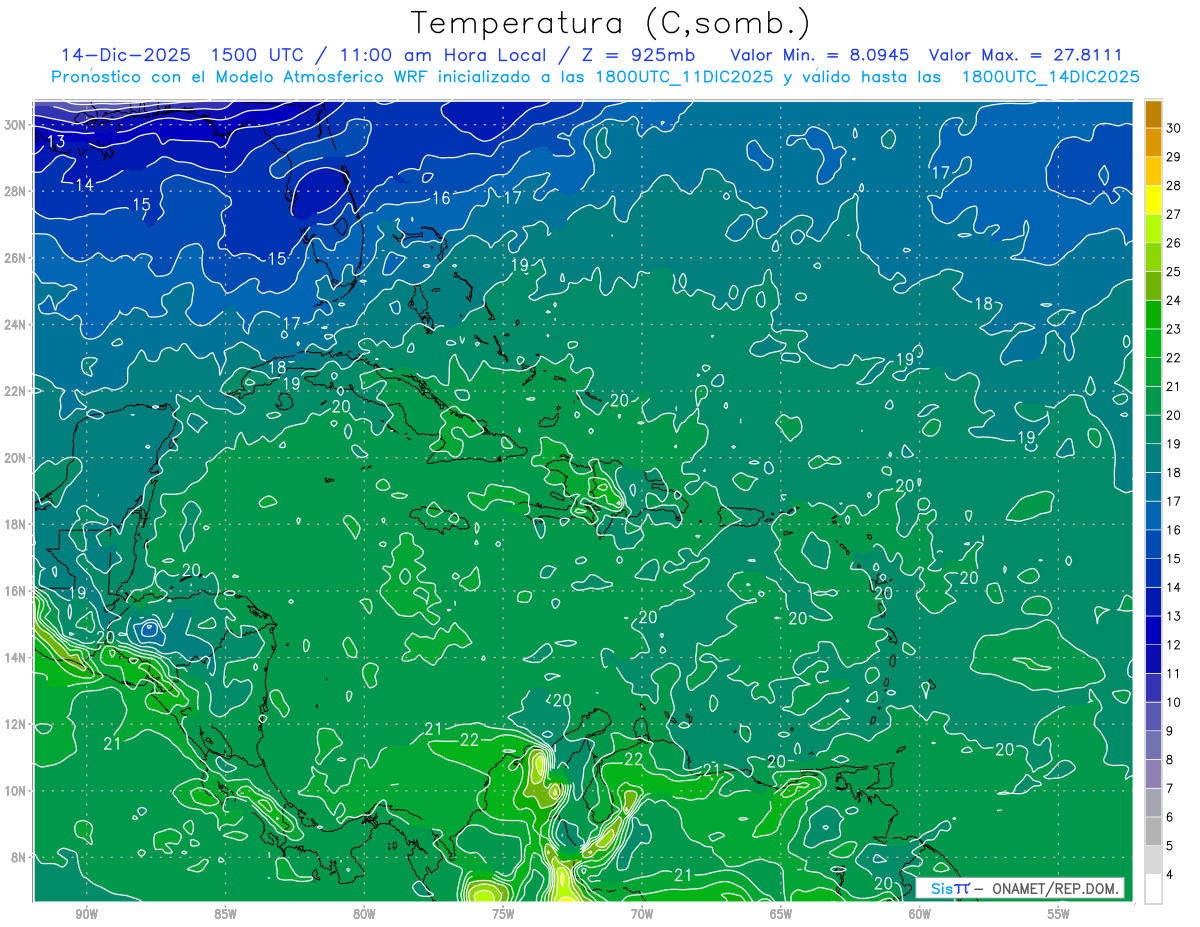This screenshot has width=1200, height=927.
Task: Click the '65W' longitude axis label
Action: (x=781, y=914)
